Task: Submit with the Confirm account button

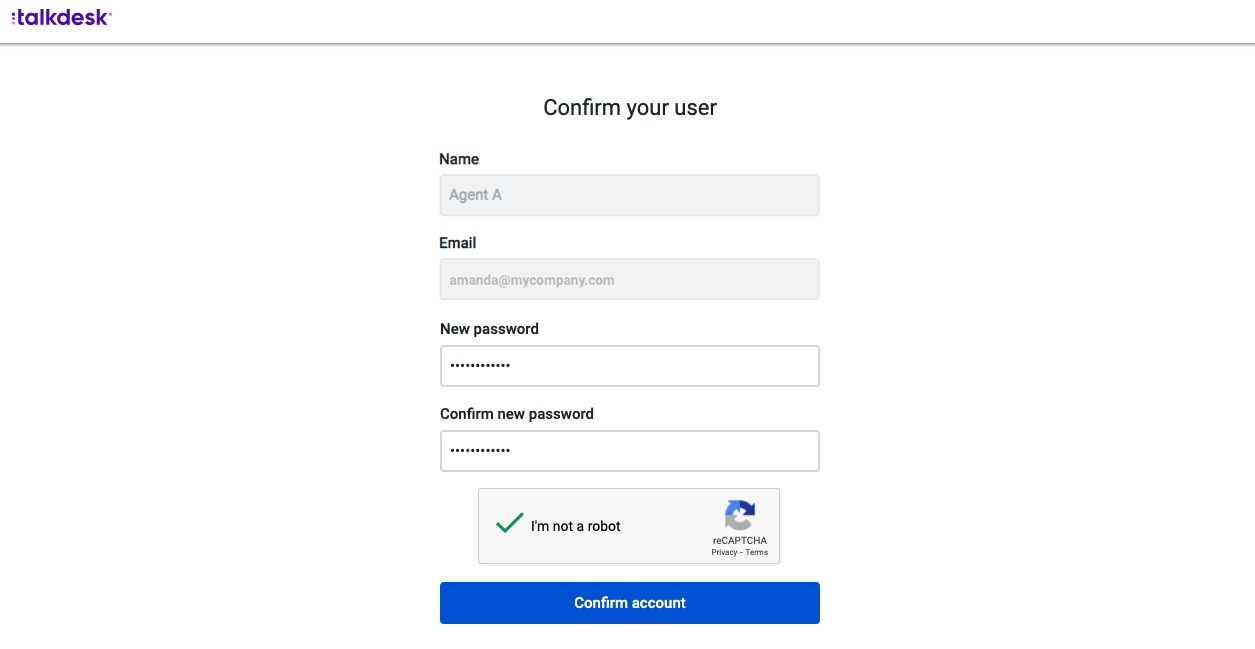Action: pos(630,603)
